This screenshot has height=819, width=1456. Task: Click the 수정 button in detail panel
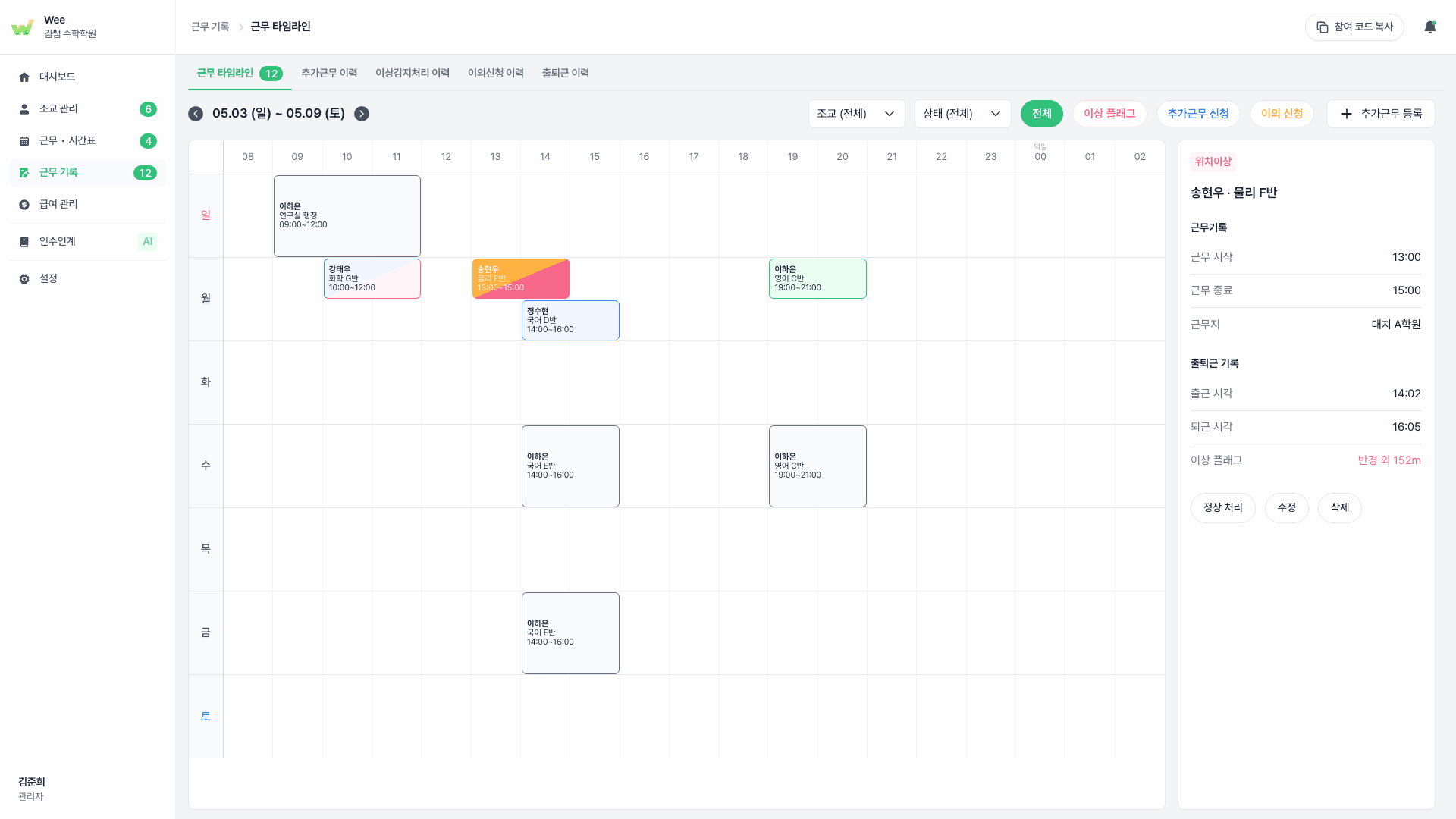(1287, 508)
